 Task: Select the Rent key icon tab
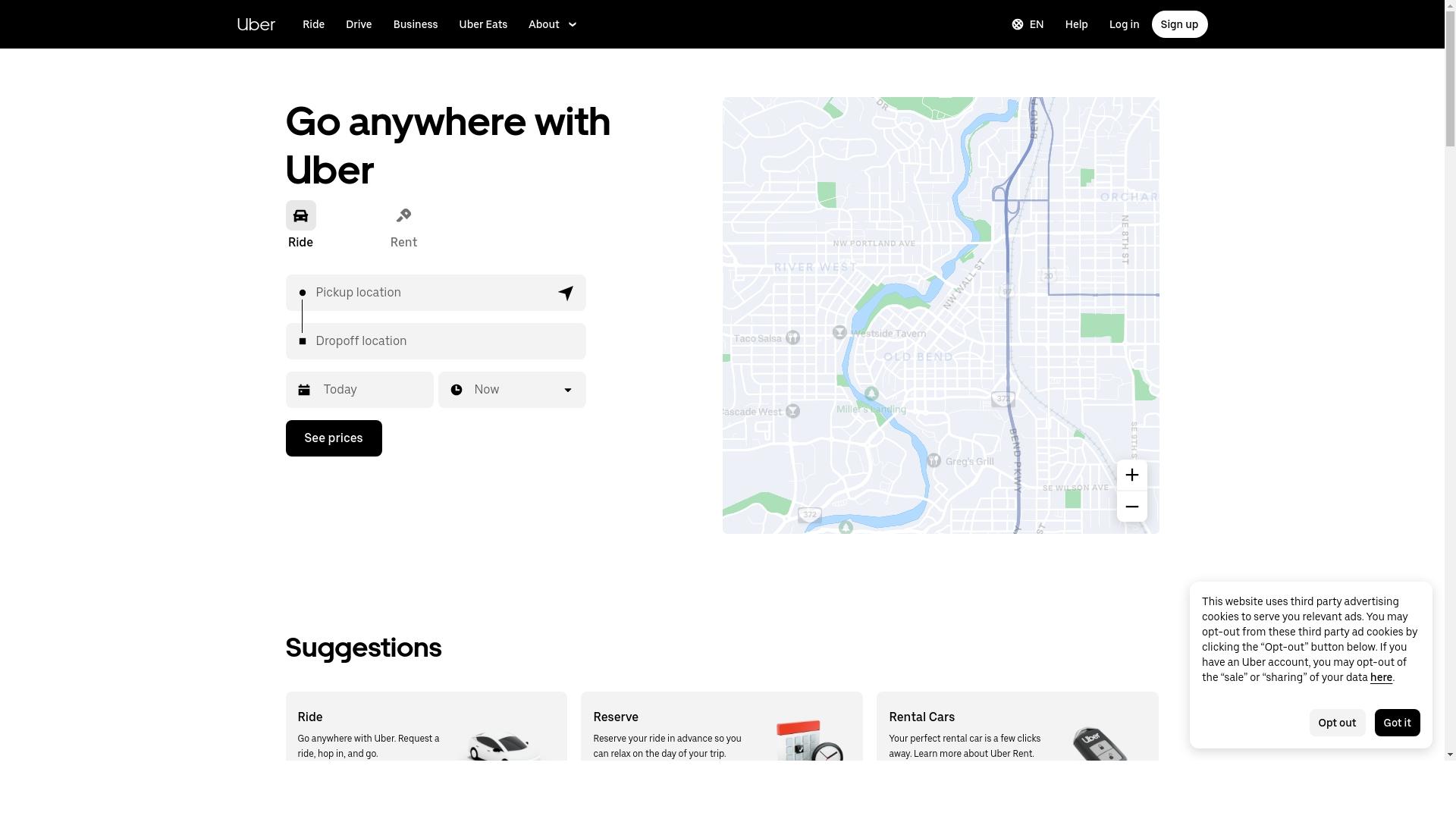pyautogui.click(x=403, y=215)
